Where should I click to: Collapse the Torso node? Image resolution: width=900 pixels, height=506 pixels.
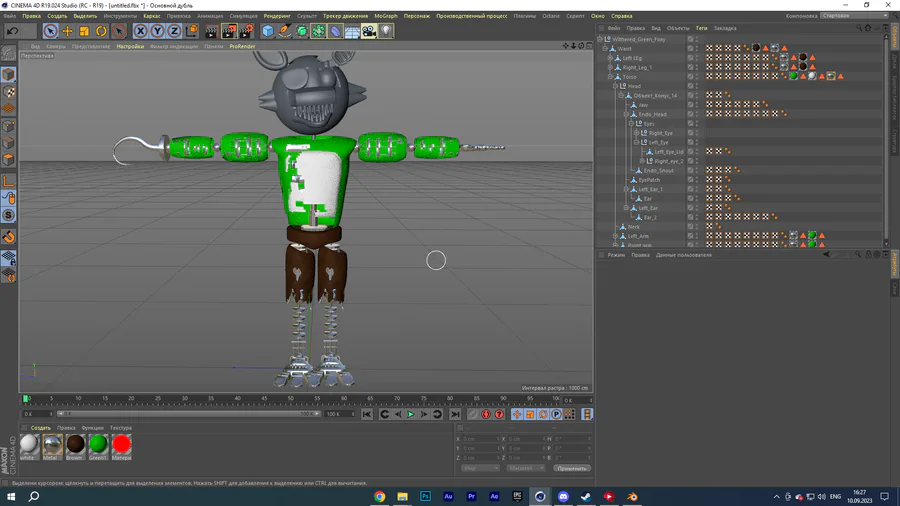tap(610, 76)
